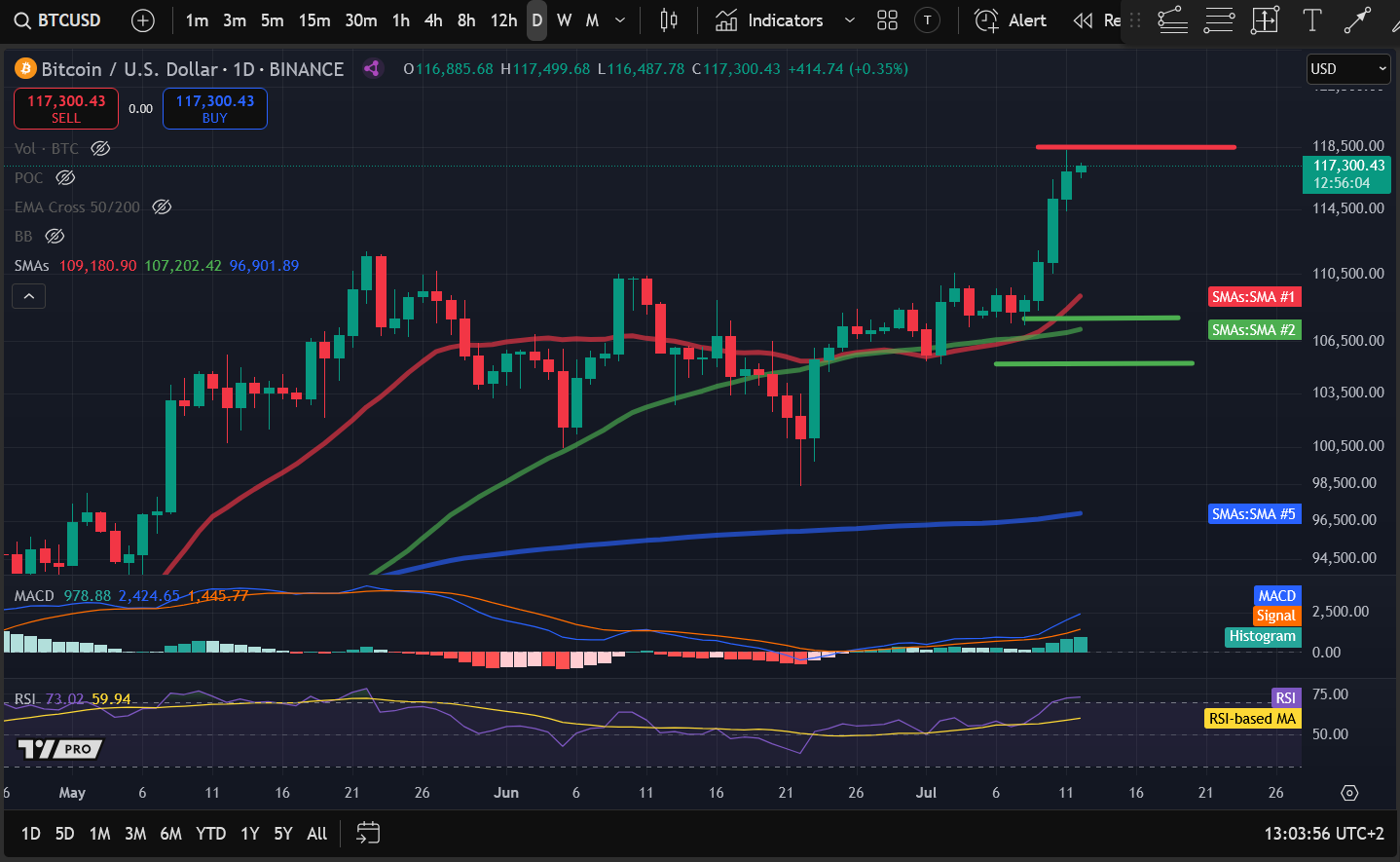Set date range to 3M
The width and height of the screenshot is (1400, 862).
(135, 834)
